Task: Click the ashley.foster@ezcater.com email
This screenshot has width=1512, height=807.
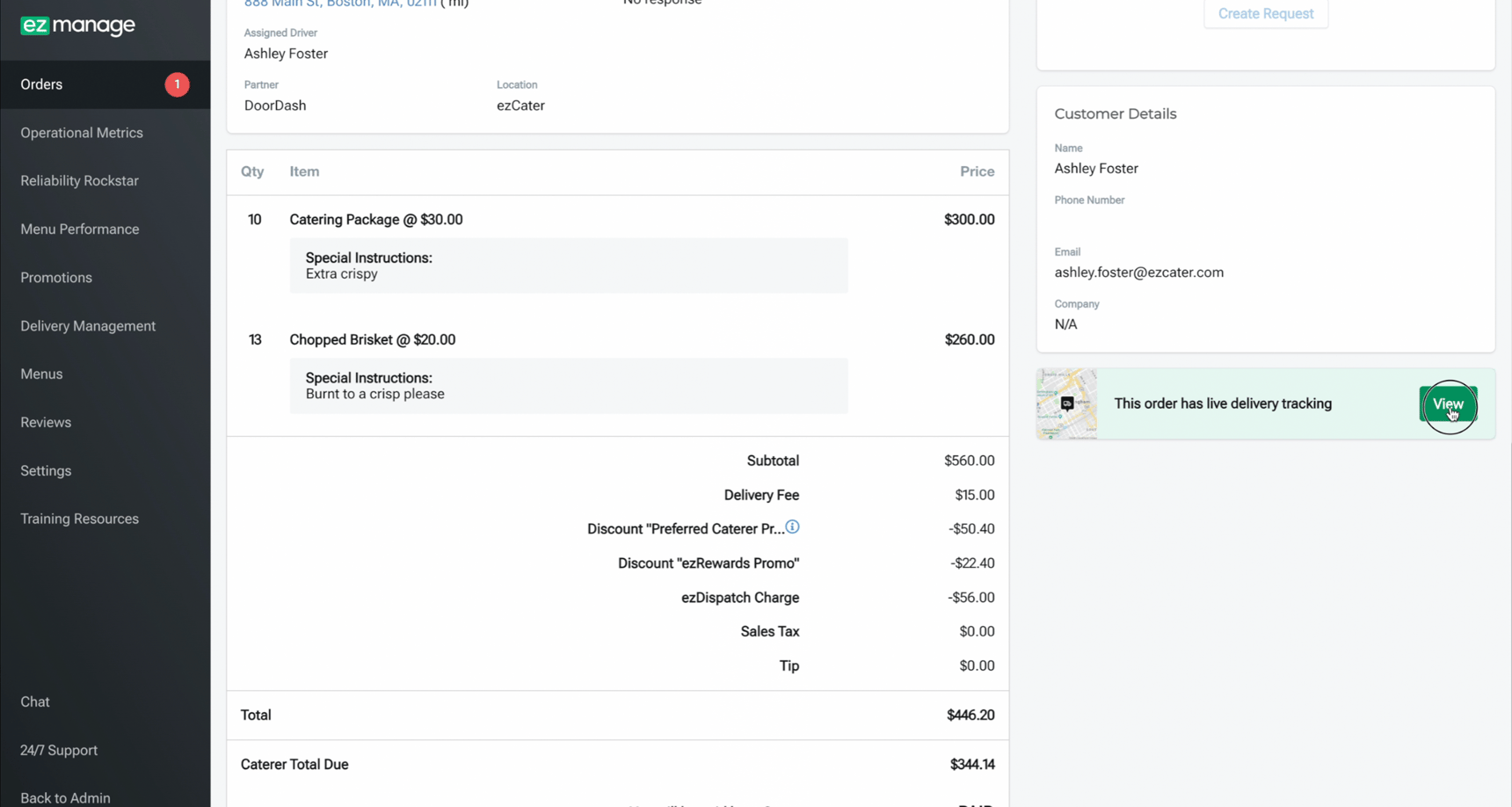Action: click(x=1138, y=272)
